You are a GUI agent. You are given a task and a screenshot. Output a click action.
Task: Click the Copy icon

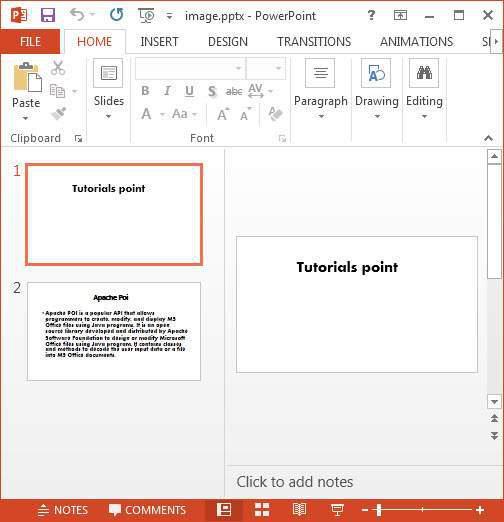click(x=57, y=91)
